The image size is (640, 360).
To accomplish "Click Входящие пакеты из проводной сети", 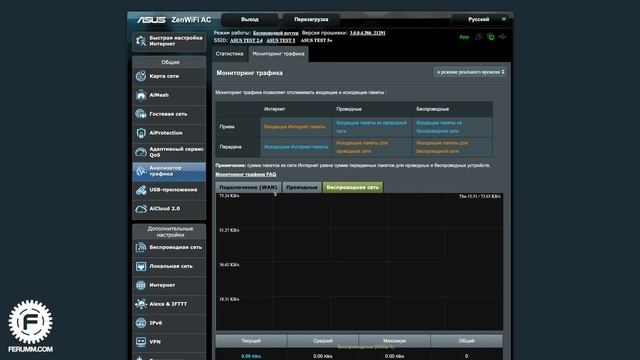I will tap(371, 127).
